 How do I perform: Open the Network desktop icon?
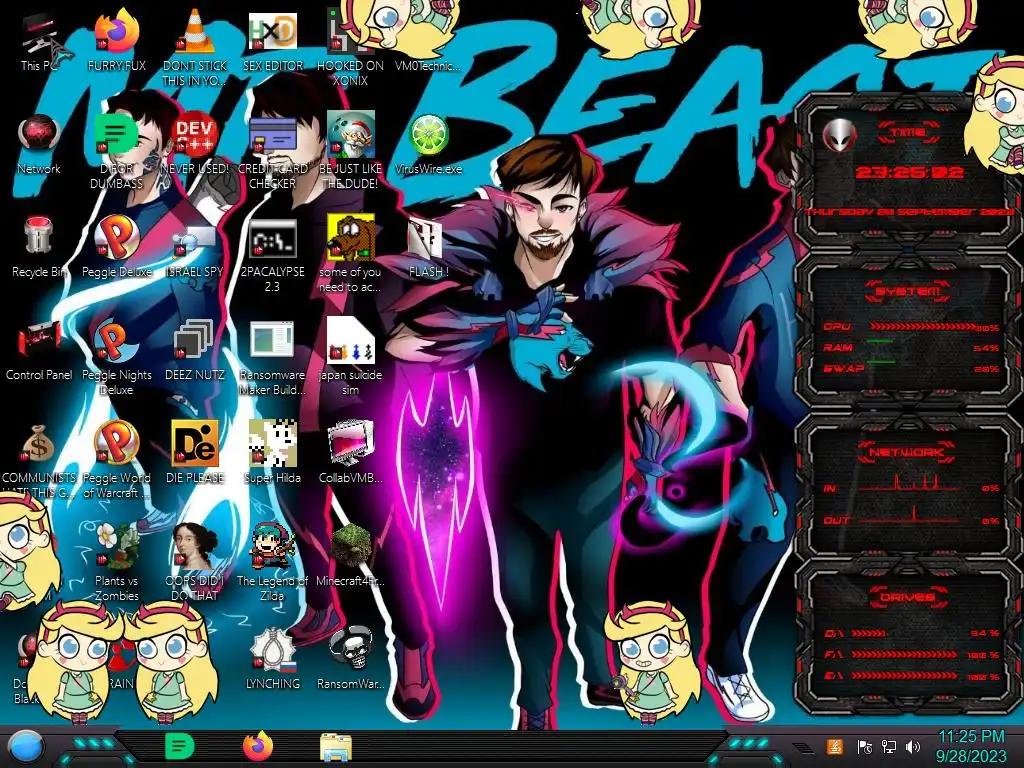[x=39, y=145]
